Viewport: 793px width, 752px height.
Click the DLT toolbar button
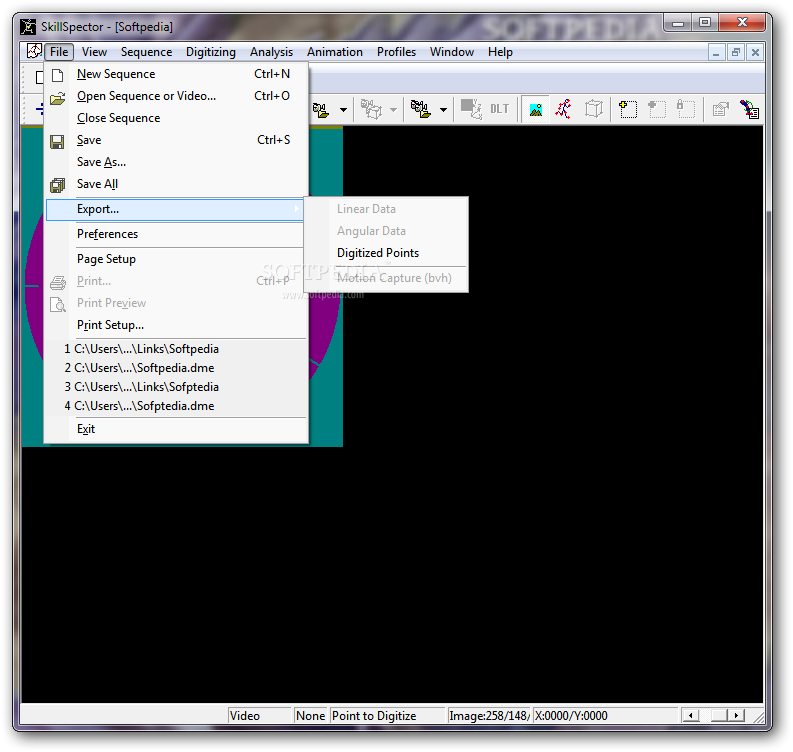pyautogui.click(x=500, y=109)
